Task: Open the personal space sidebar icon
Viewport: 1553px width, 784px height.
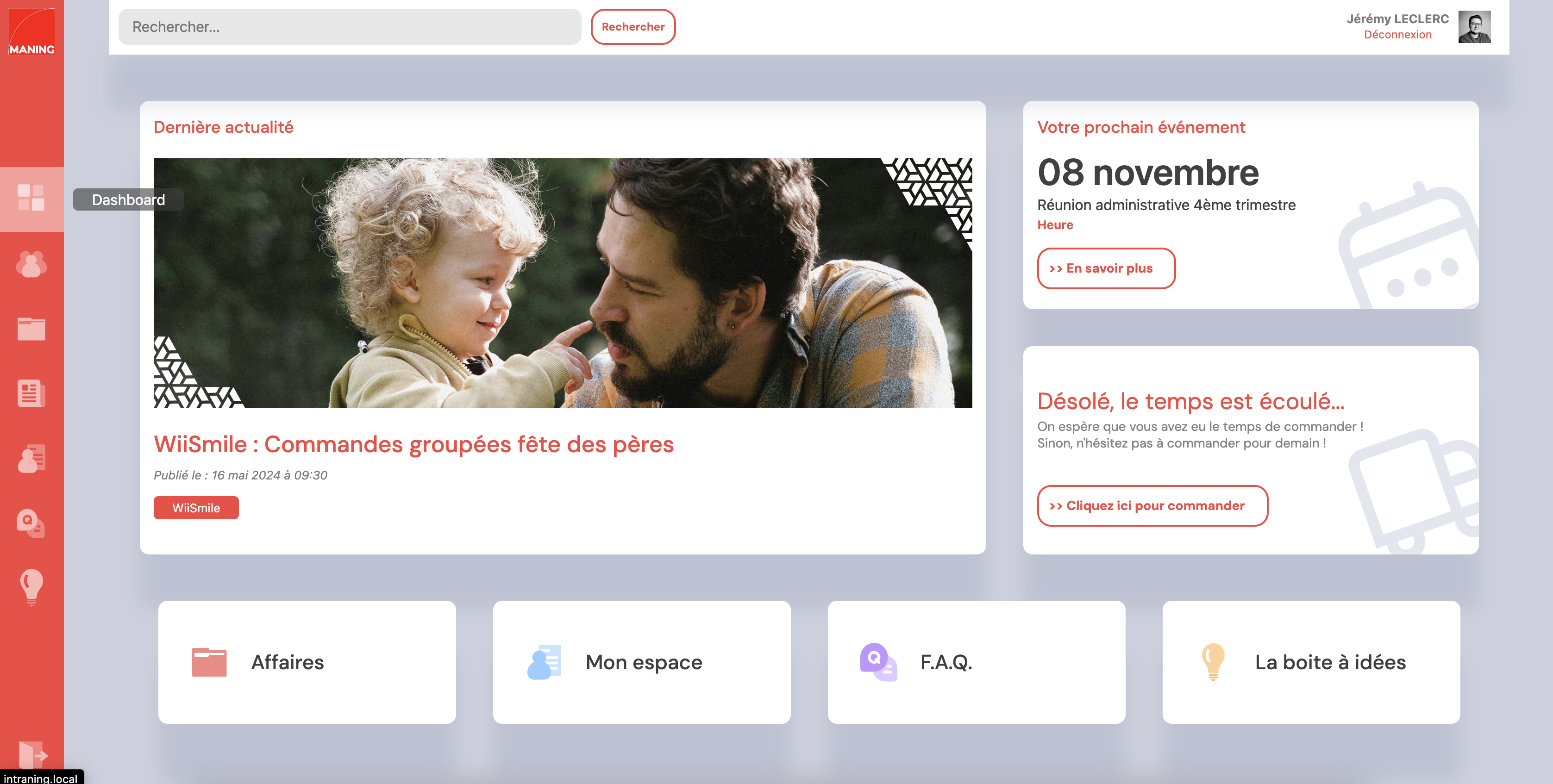Action: click(x=31, y=459)
